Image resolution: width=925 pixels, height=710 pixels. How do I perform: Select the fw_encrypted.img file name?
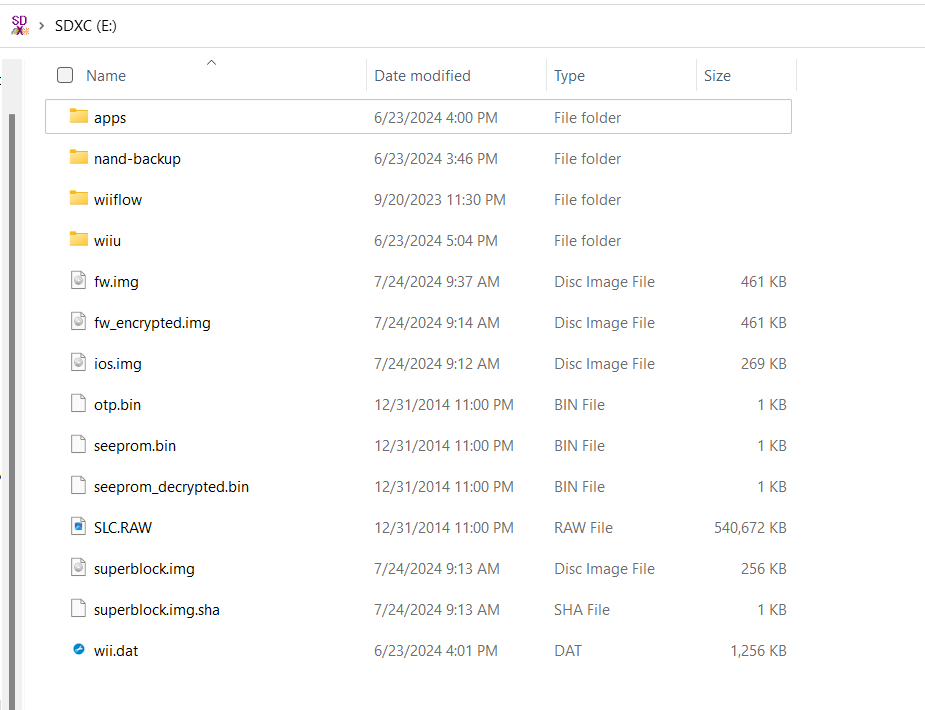tap(152, 323)
